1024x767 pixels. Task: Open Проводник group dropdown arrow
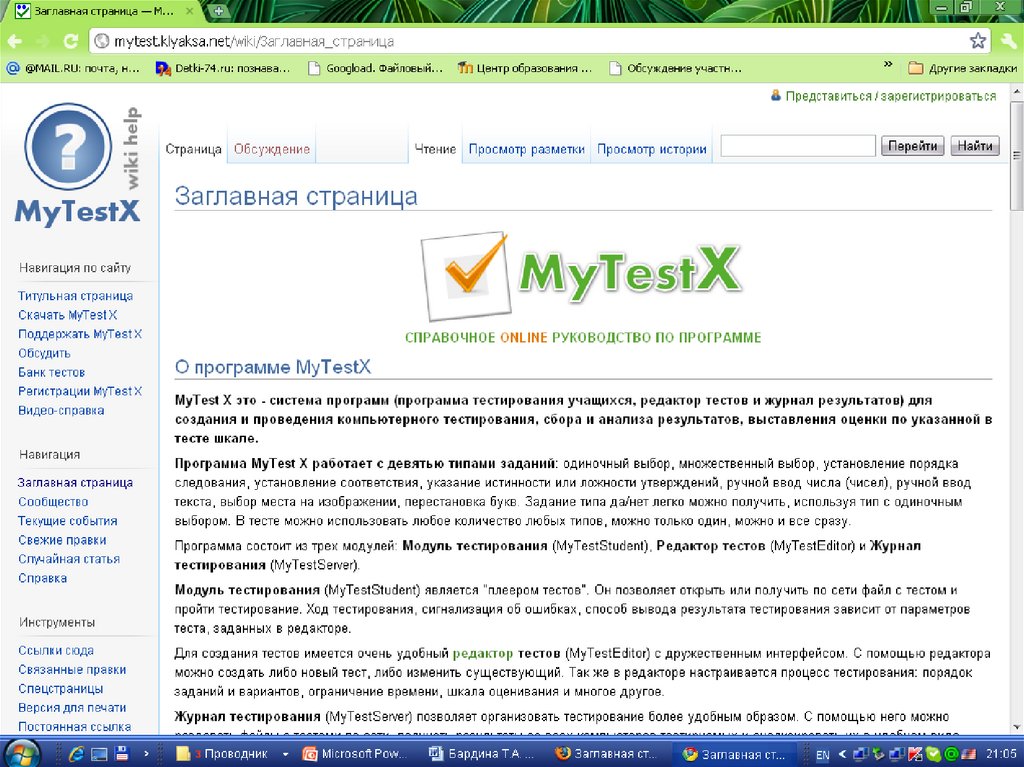285,754
